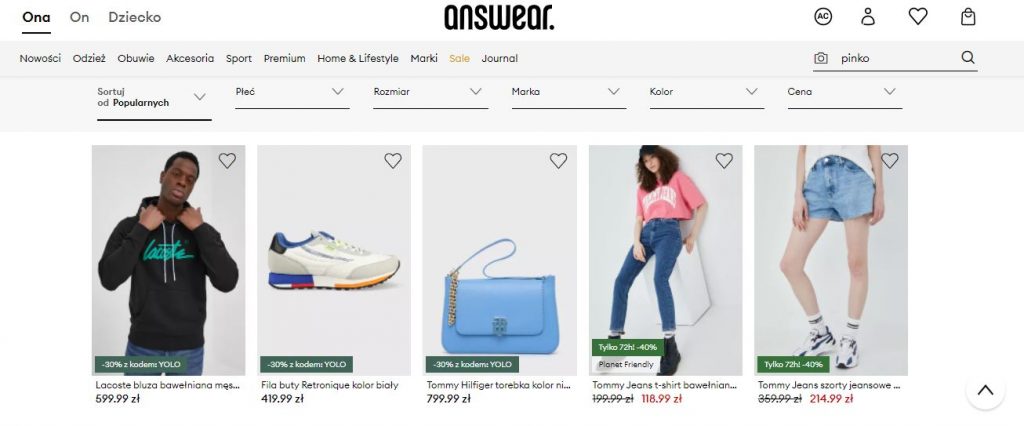The height and width of the screenshot is (426, 1024).
Task: Favorite the Lacoste hoodie with heart
Action: point(227,161)
